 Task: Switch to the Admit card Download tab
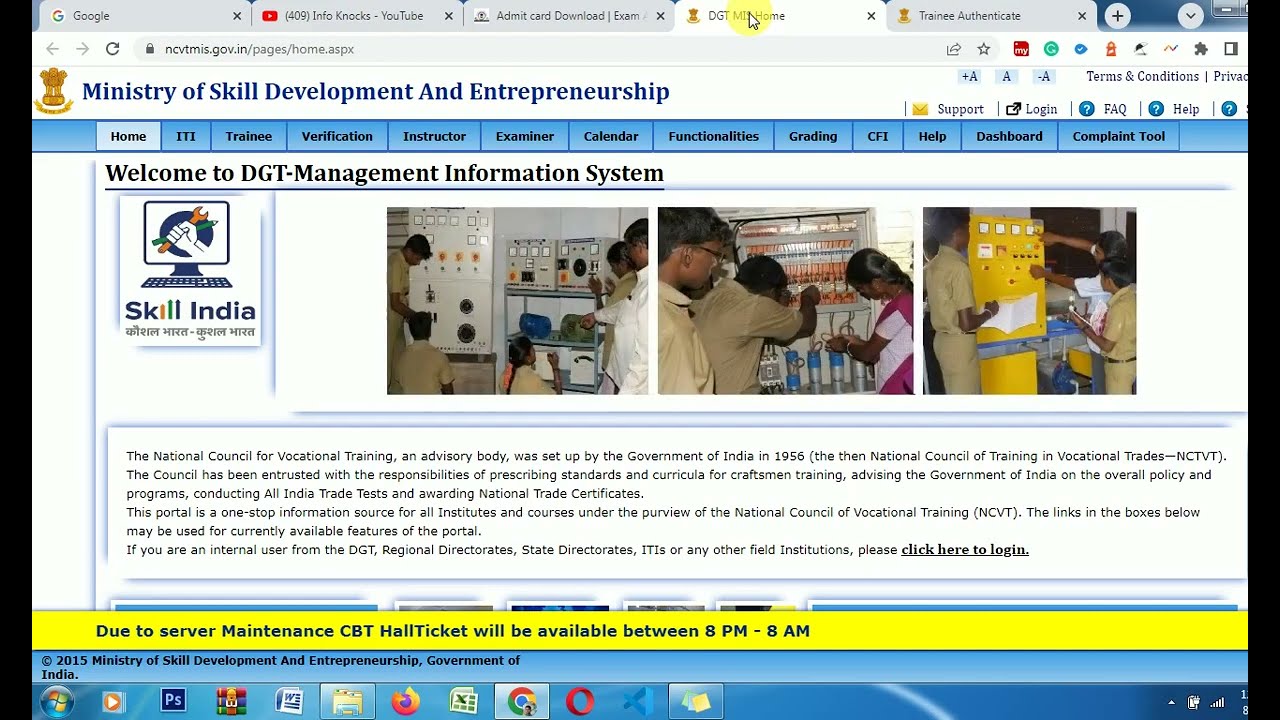coord(569,16)
